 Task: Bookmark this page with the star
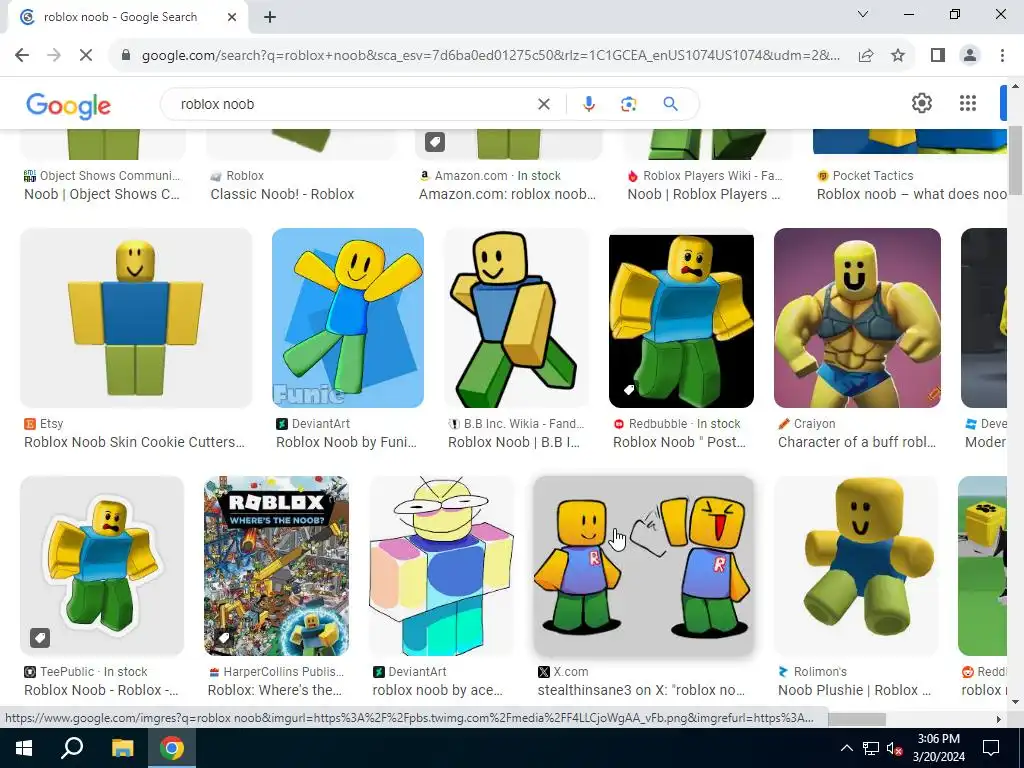point(898,56)
